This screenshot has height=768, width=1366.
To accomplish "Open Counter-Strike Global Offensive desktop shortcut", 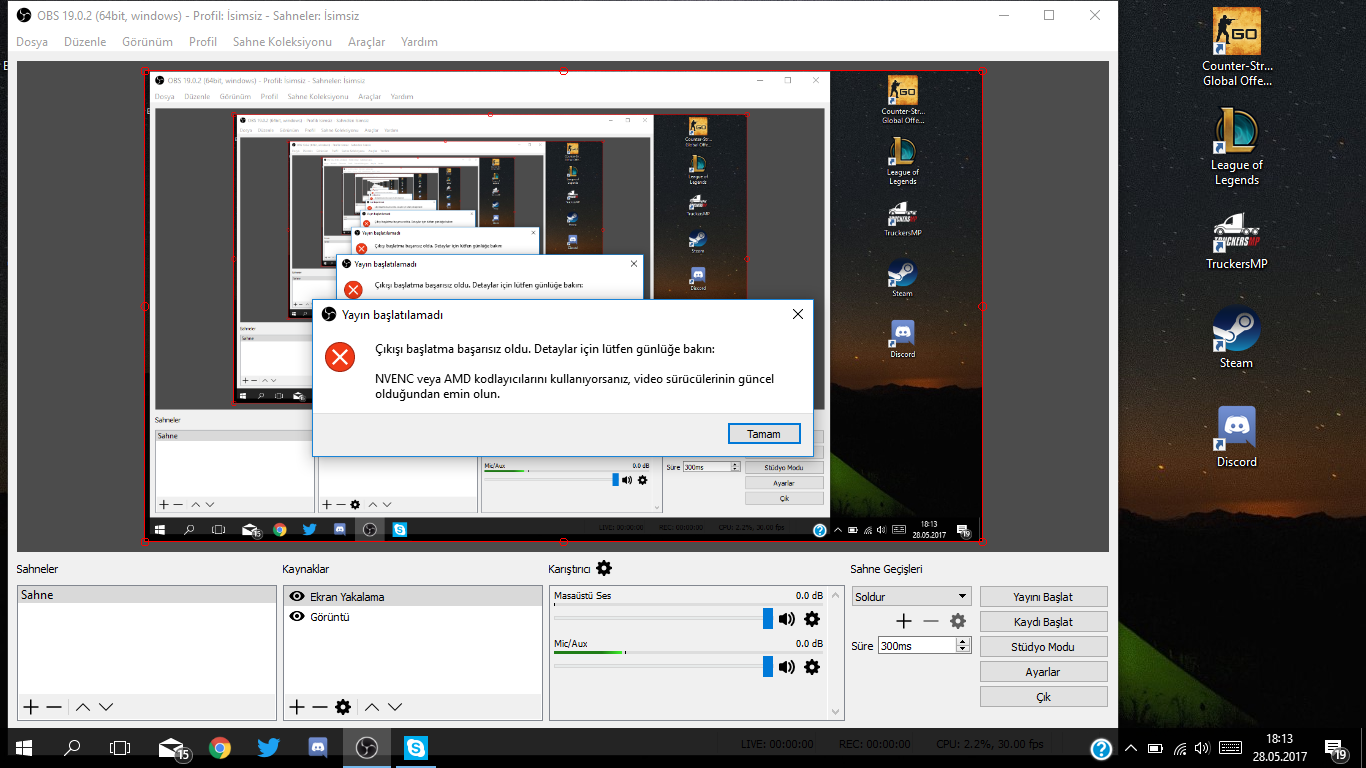I will (1237, 47).
